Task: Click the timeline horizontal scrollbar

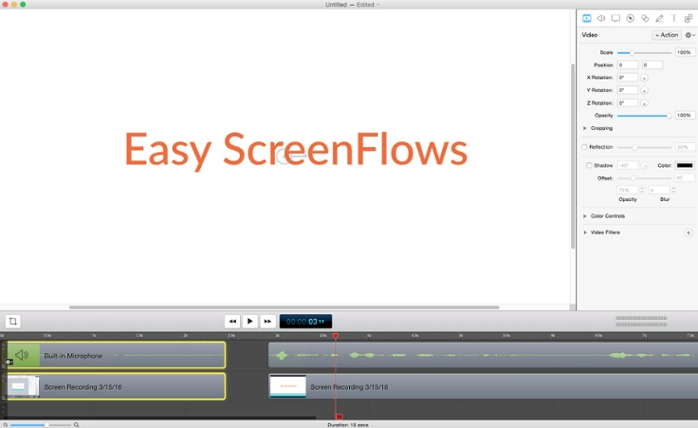Action: 160,418
